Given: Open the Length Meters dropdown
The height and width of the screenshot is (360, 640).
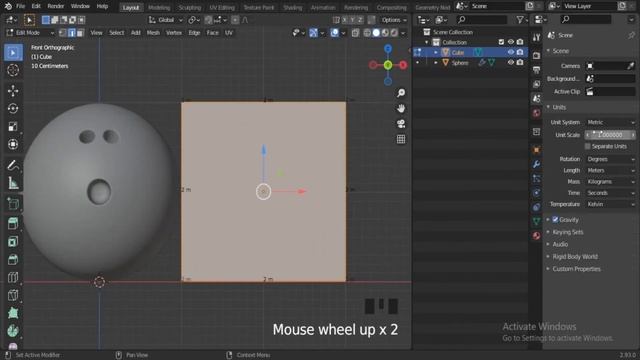Looking at the screenshot, I should (611, 171).
